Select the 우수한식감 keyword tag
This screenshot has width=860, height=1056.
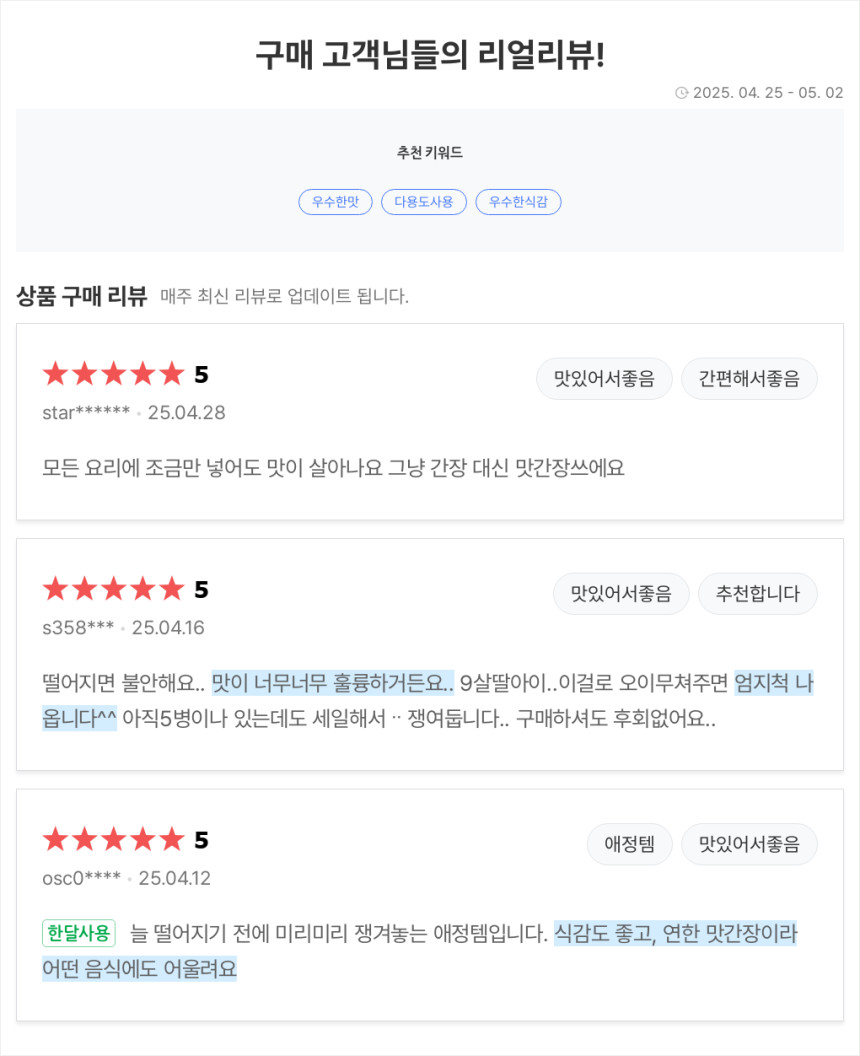coord(519,202)
